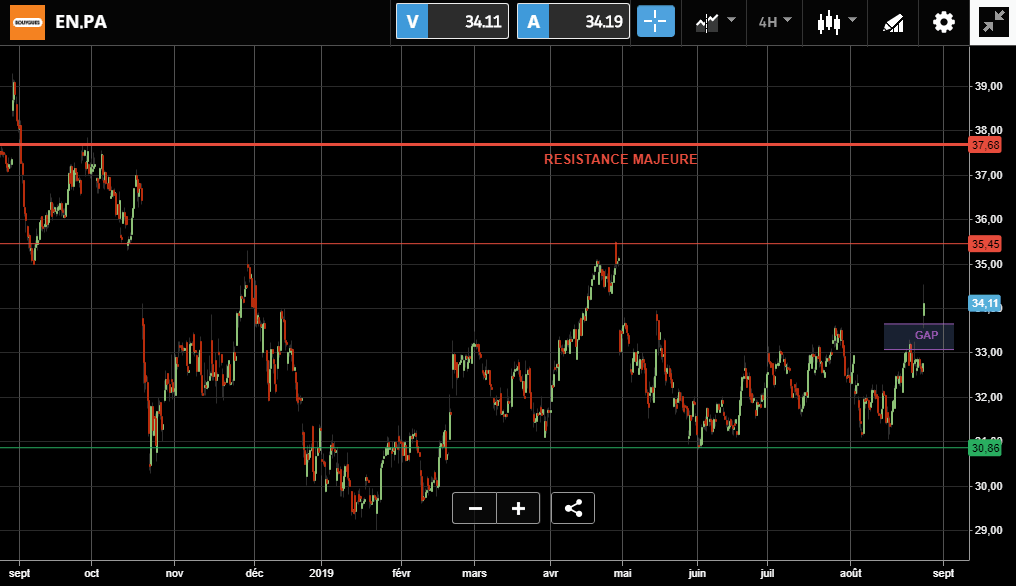Click the févr label on time axis

coord(402,573)
